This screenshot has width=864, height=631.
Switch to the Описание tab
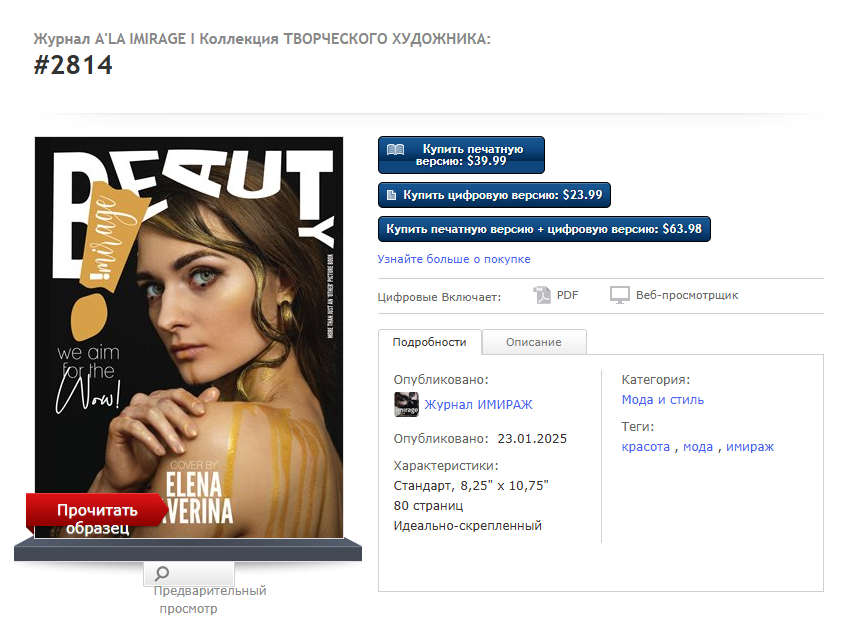(x=534, y=342)
